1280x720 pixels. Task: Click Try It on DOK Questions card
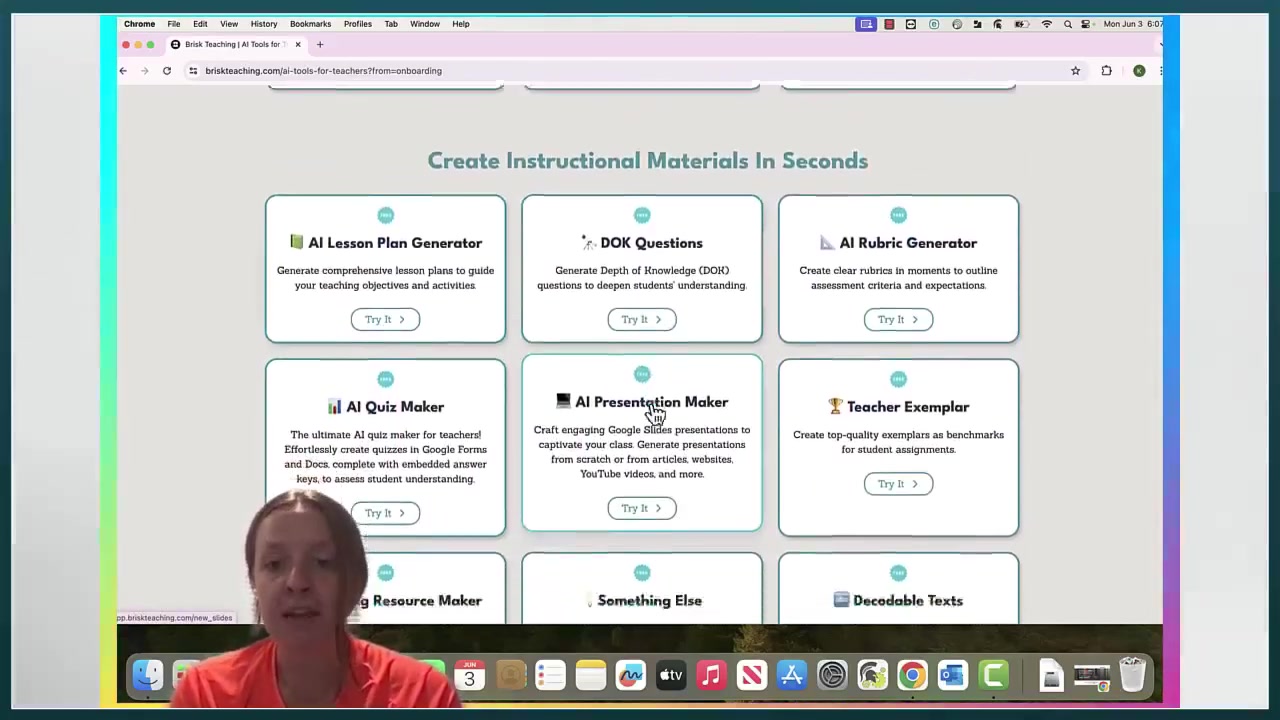[641, 319]
